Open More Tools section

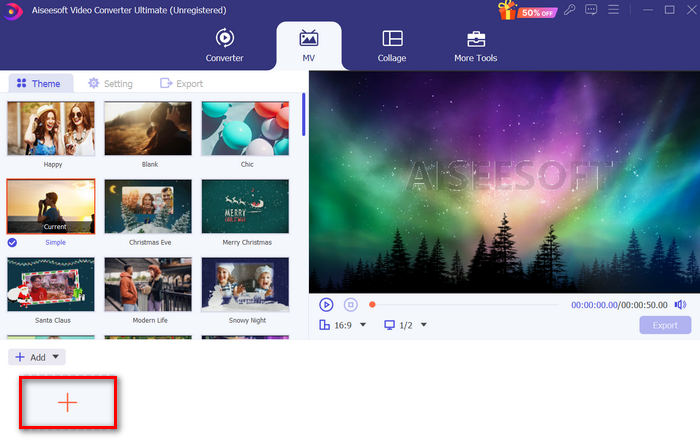[x=475, y=46]
